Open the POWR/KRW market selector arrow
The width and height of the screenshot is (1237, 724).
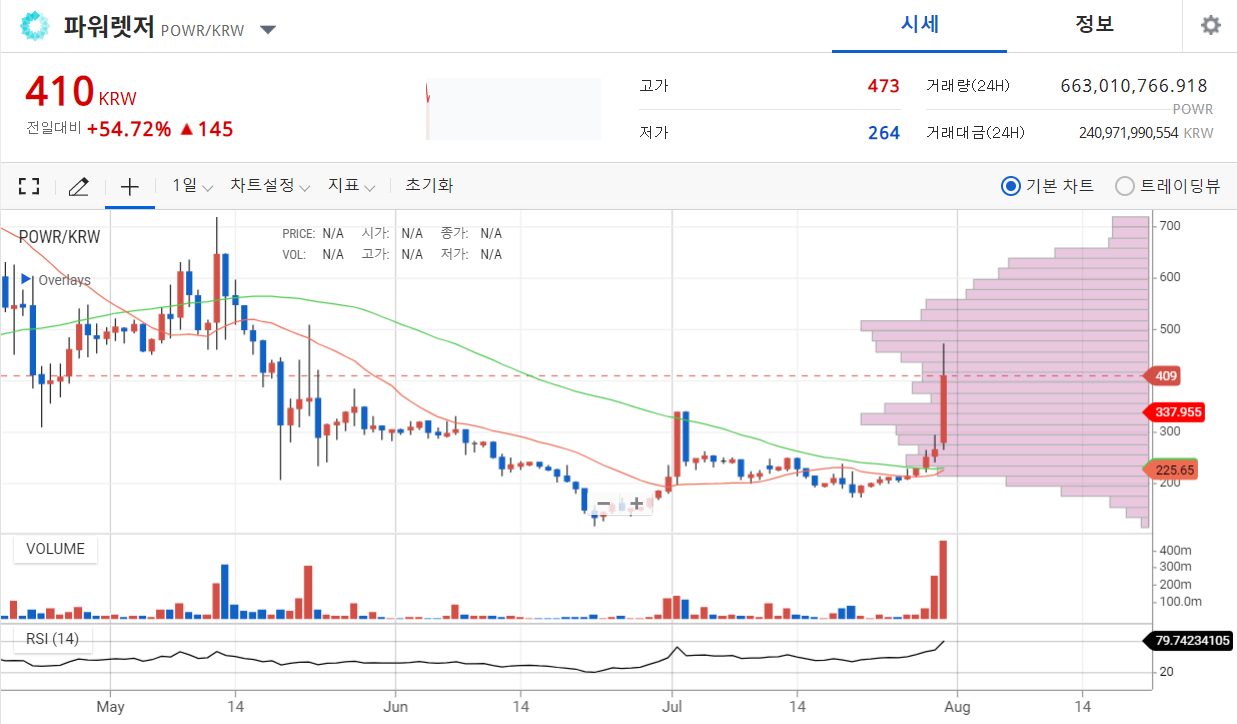(268, 29)
